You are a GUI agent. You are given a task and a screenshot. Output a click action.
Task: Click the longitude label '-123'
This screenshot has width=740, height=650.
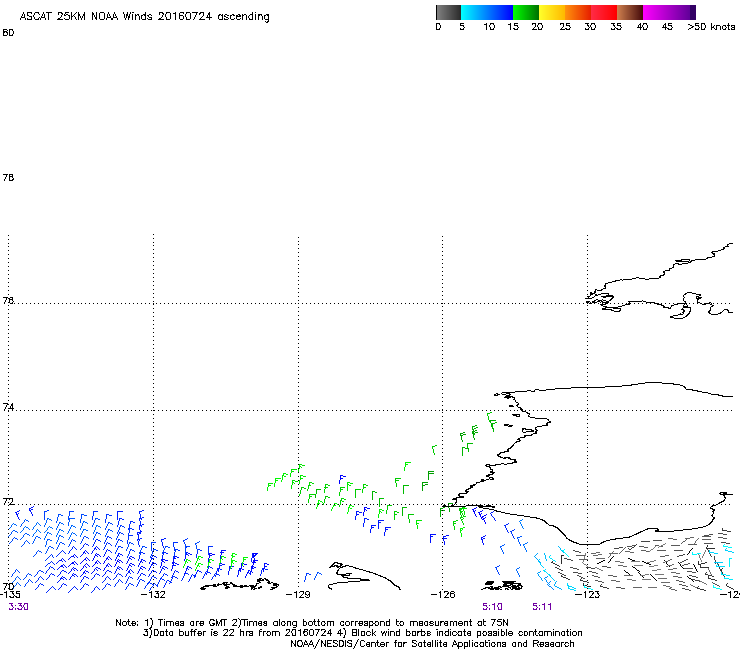click(x=588, y=594)
